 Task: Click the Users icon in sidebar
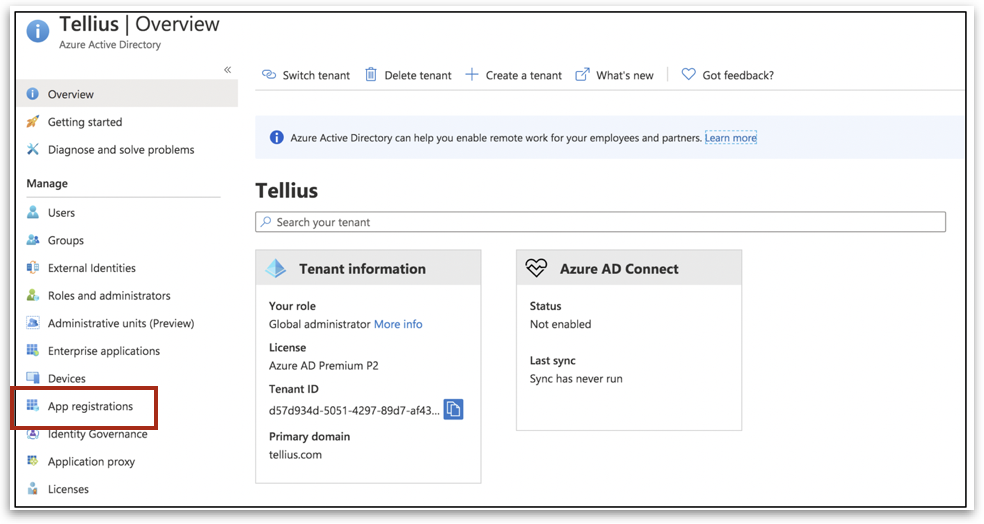tap(33, 213)
